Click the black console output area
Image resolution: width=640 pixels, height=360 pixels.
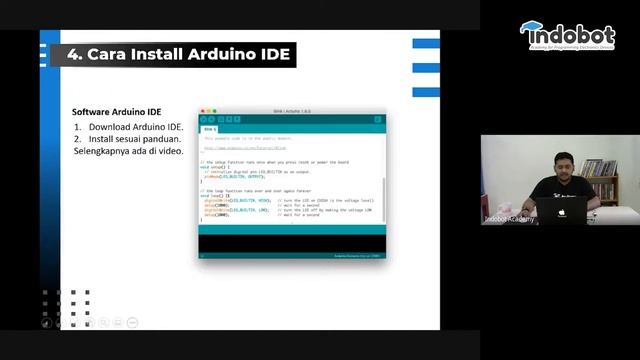[292, 244]
